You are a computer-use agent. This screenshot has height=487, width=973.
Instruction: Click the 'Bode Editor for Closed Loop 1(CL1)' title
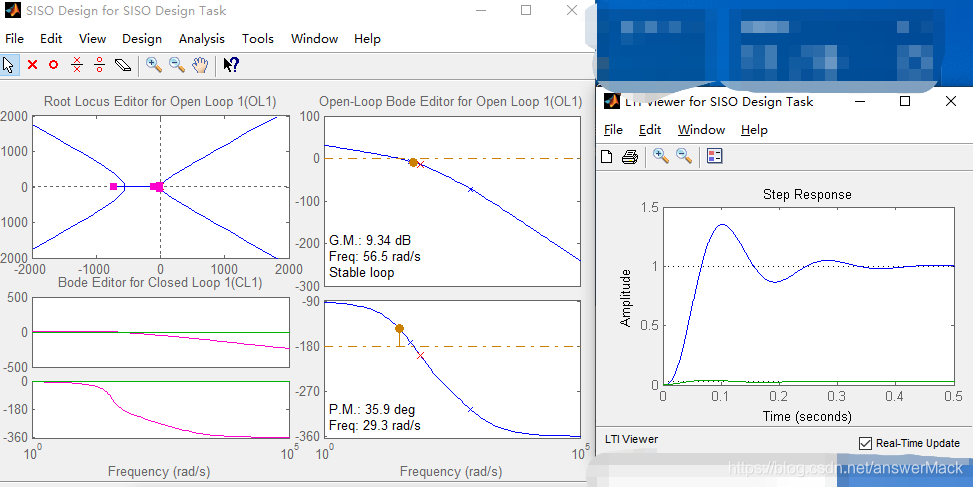coord(160,282)
